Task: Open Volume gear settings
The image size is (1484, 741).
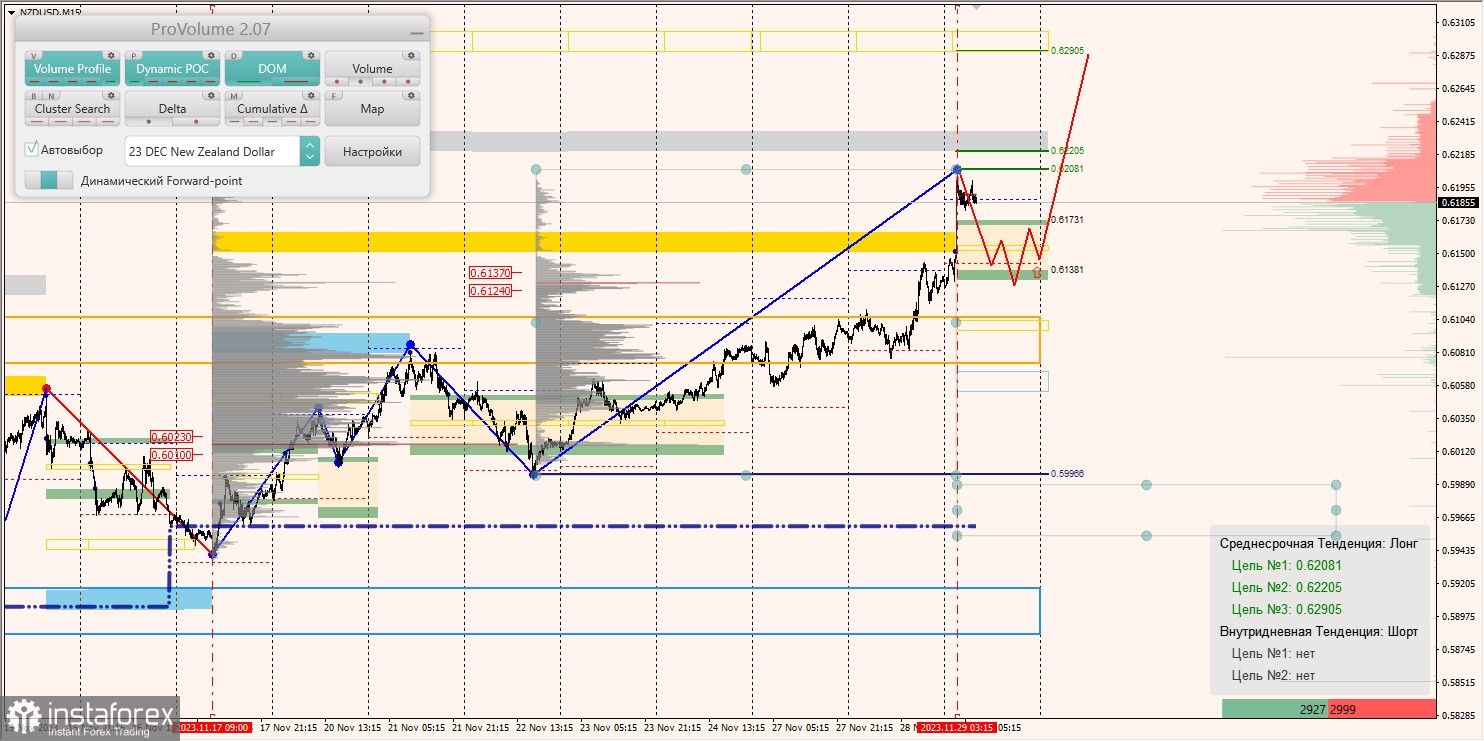Action: pyautogui.click(x=411, y=56)
